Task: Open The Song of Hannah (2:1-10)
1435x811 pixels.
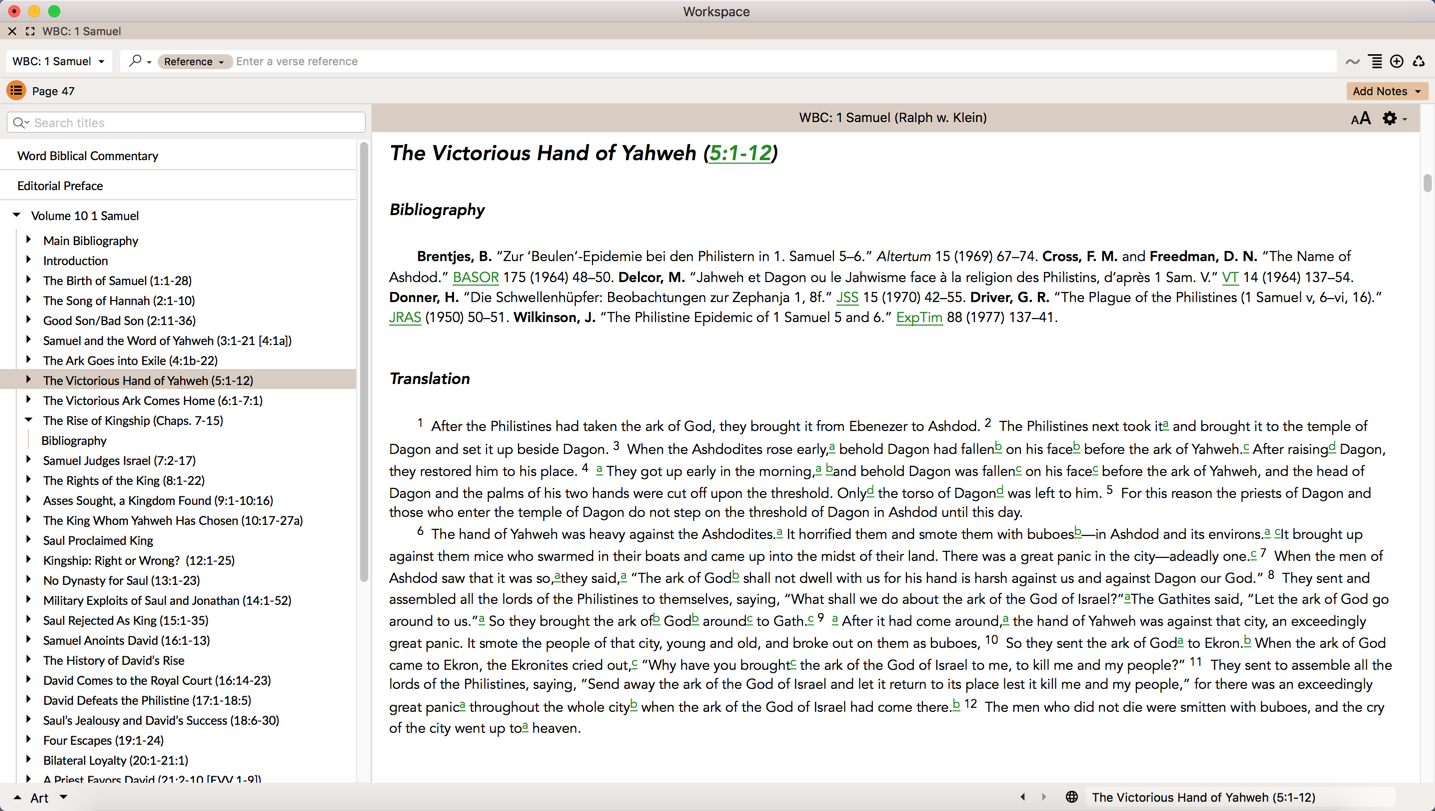Action: (119, 301)
